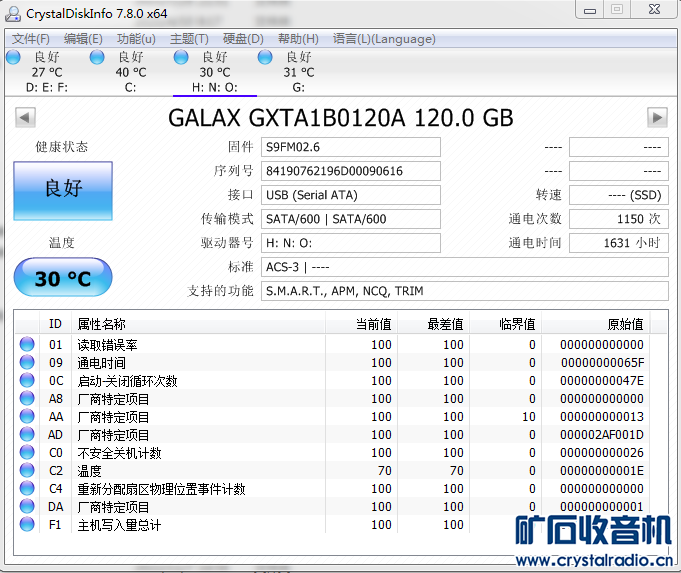Image resolution: width=681 pixels, height=573 pixels.
Task: Open the 语言(L)(Language) menu
Action: (x=384, y=39)
